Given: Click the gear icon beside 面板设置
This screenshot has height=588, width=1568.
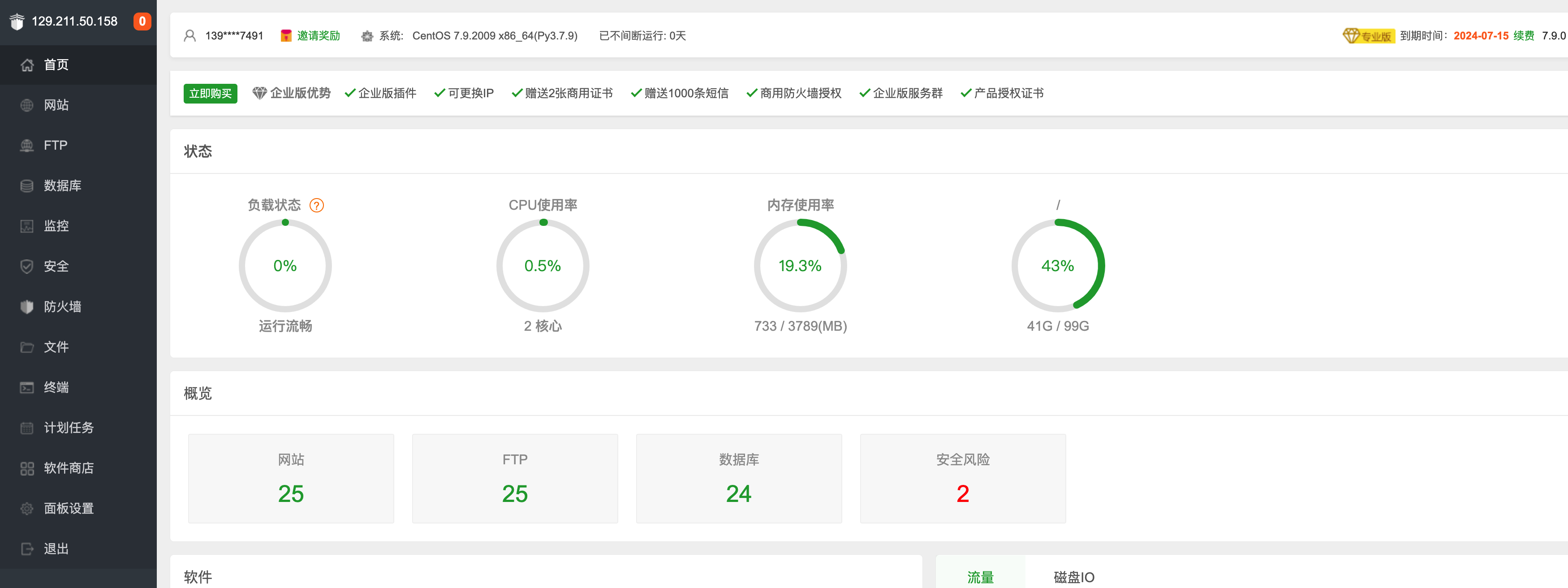Looking at the screenshot, I should 27,508.
